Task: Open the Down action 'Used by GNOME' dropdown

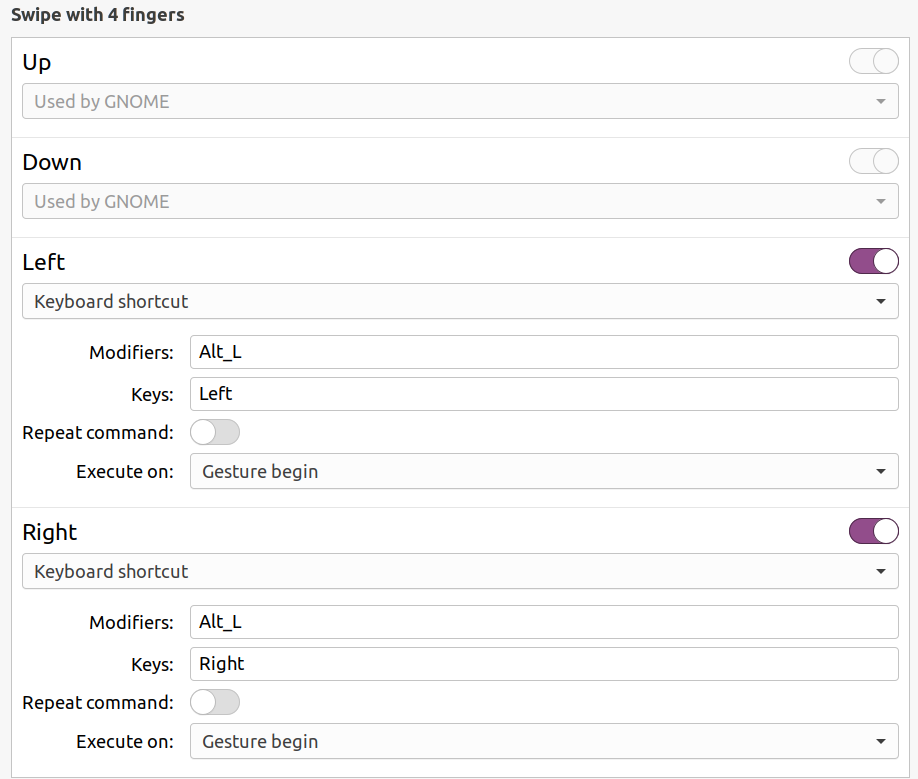Action: [x=460, y=201]
